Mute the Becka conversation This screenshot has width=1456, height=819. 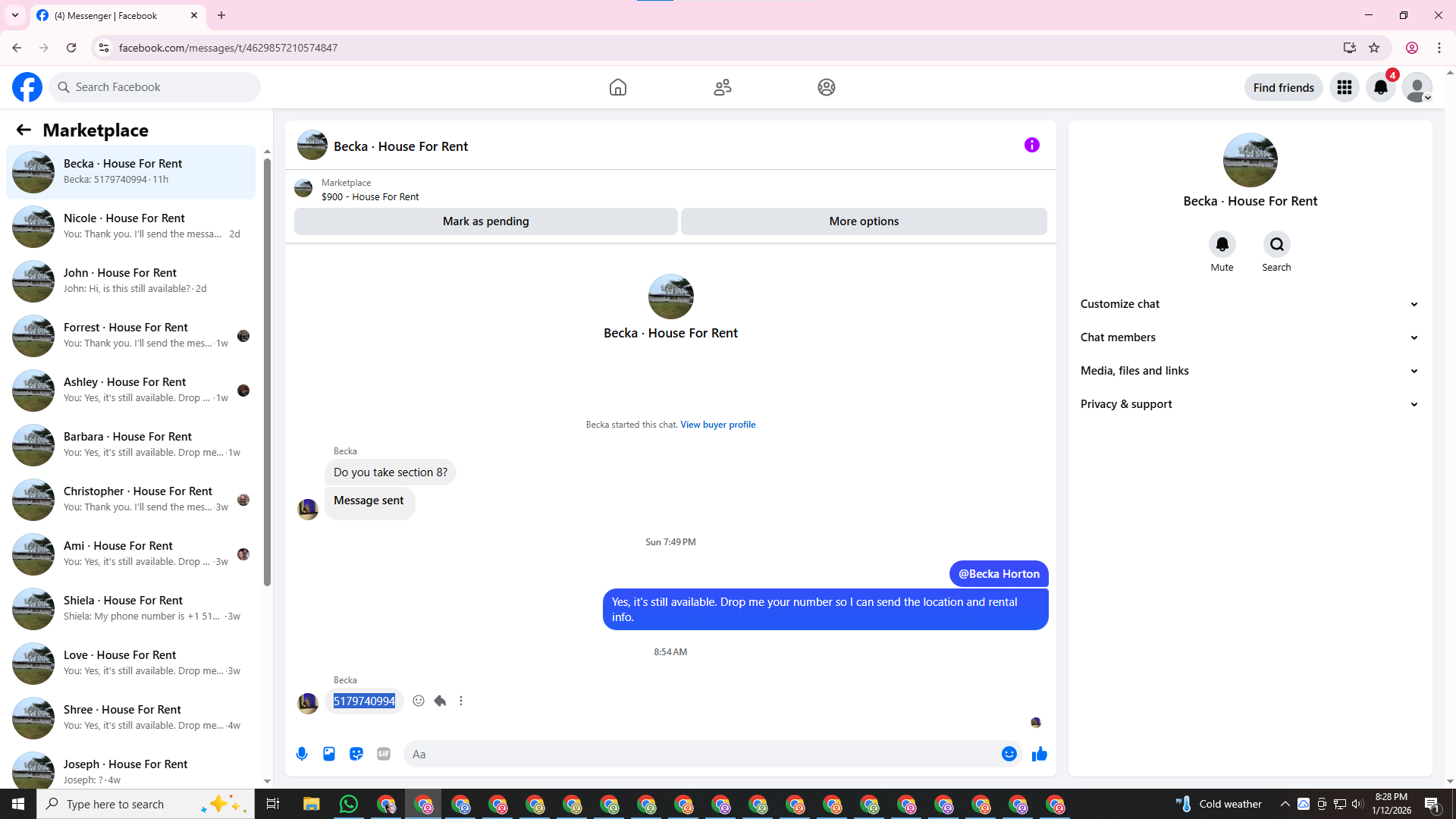click(1222, 245)
